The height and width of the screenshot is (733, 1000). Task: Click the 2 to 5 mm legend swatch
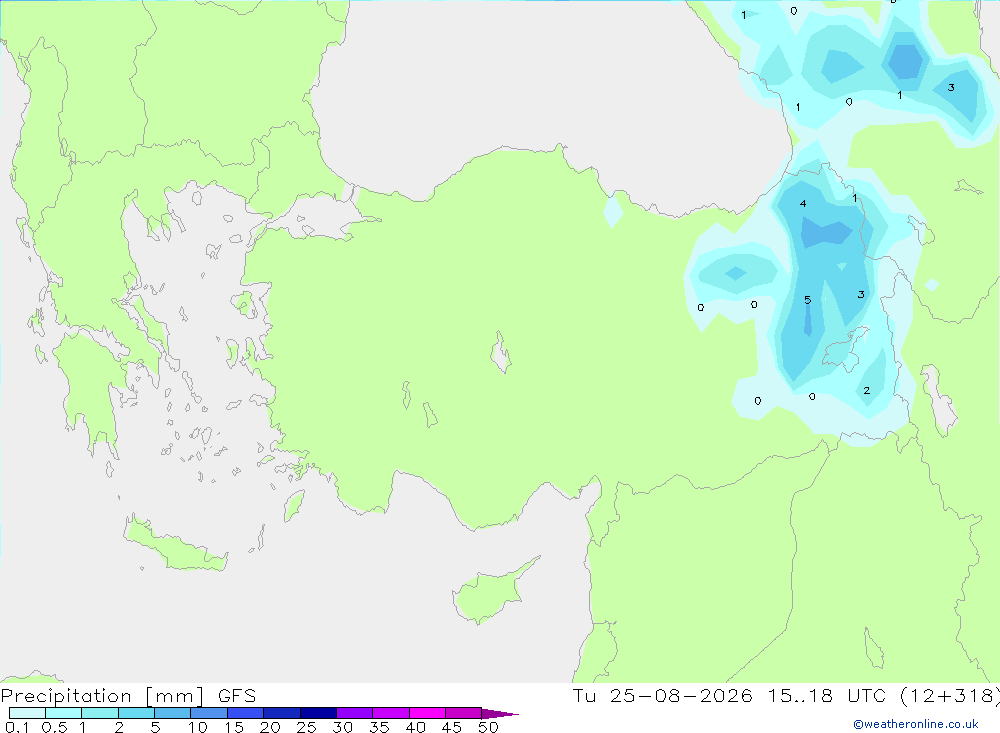pyautogui.click(x=136, y=713)
